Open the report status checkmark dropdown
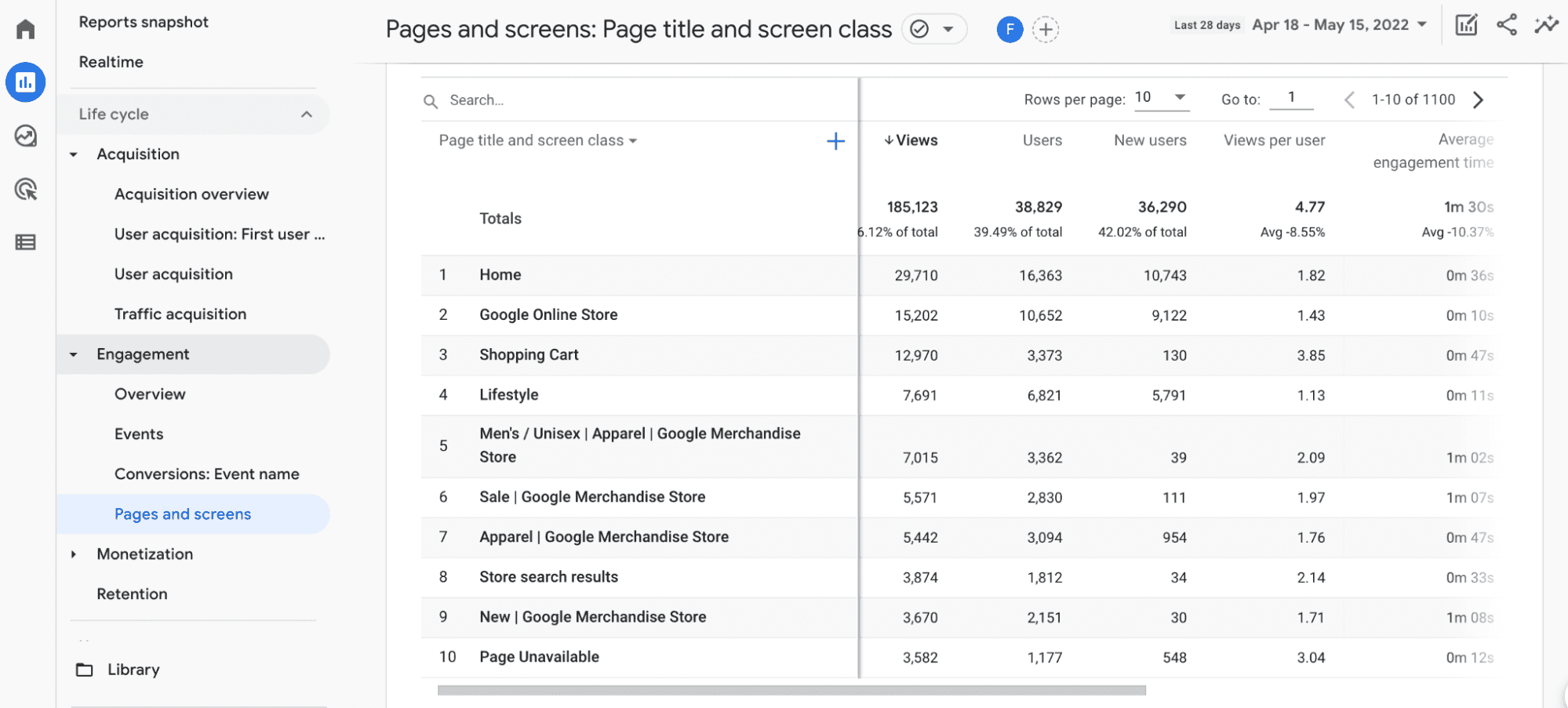The image size is (1568, 708). click(933, 30)
